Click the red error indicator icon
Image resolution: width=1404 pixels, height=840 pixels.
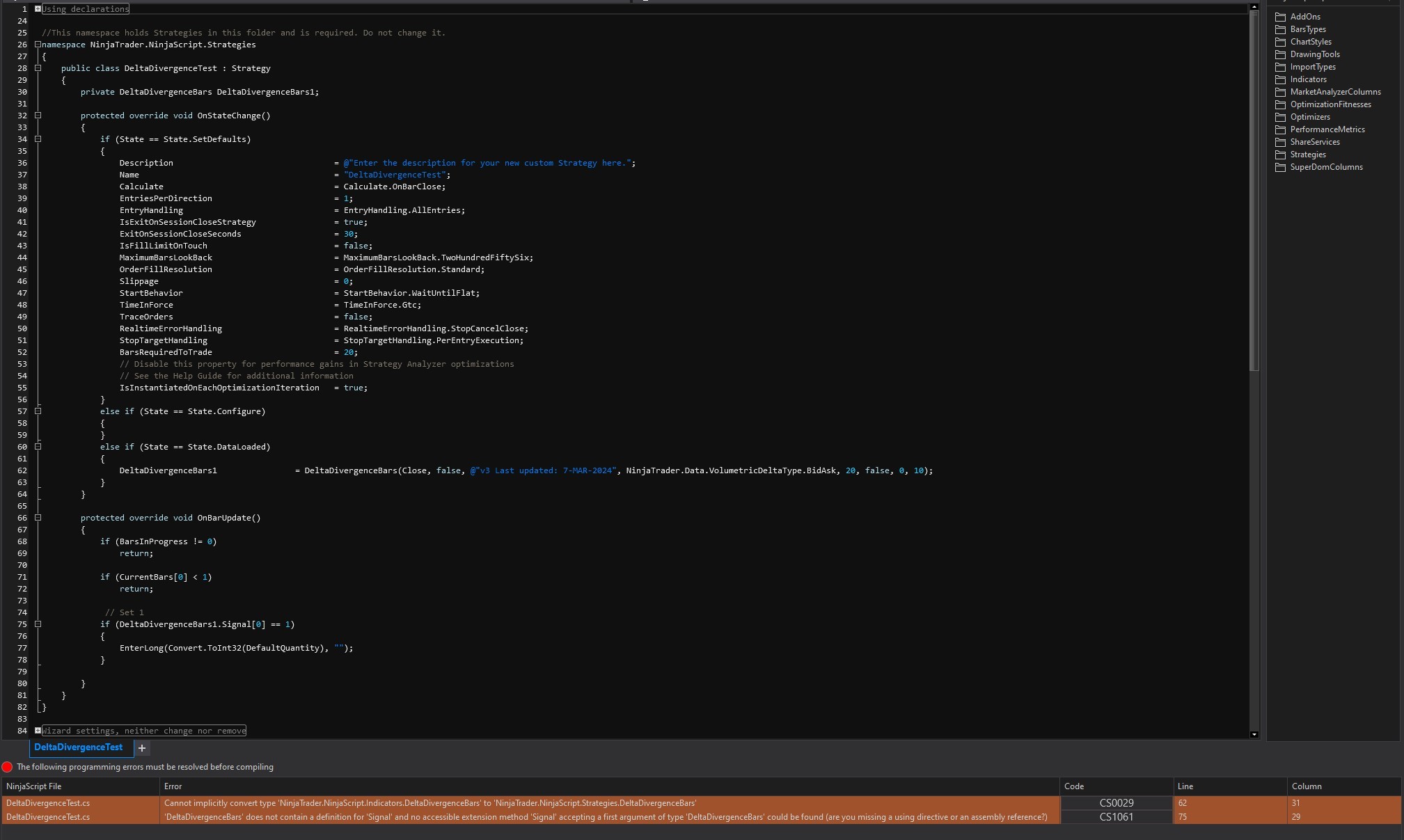point(8,767)
